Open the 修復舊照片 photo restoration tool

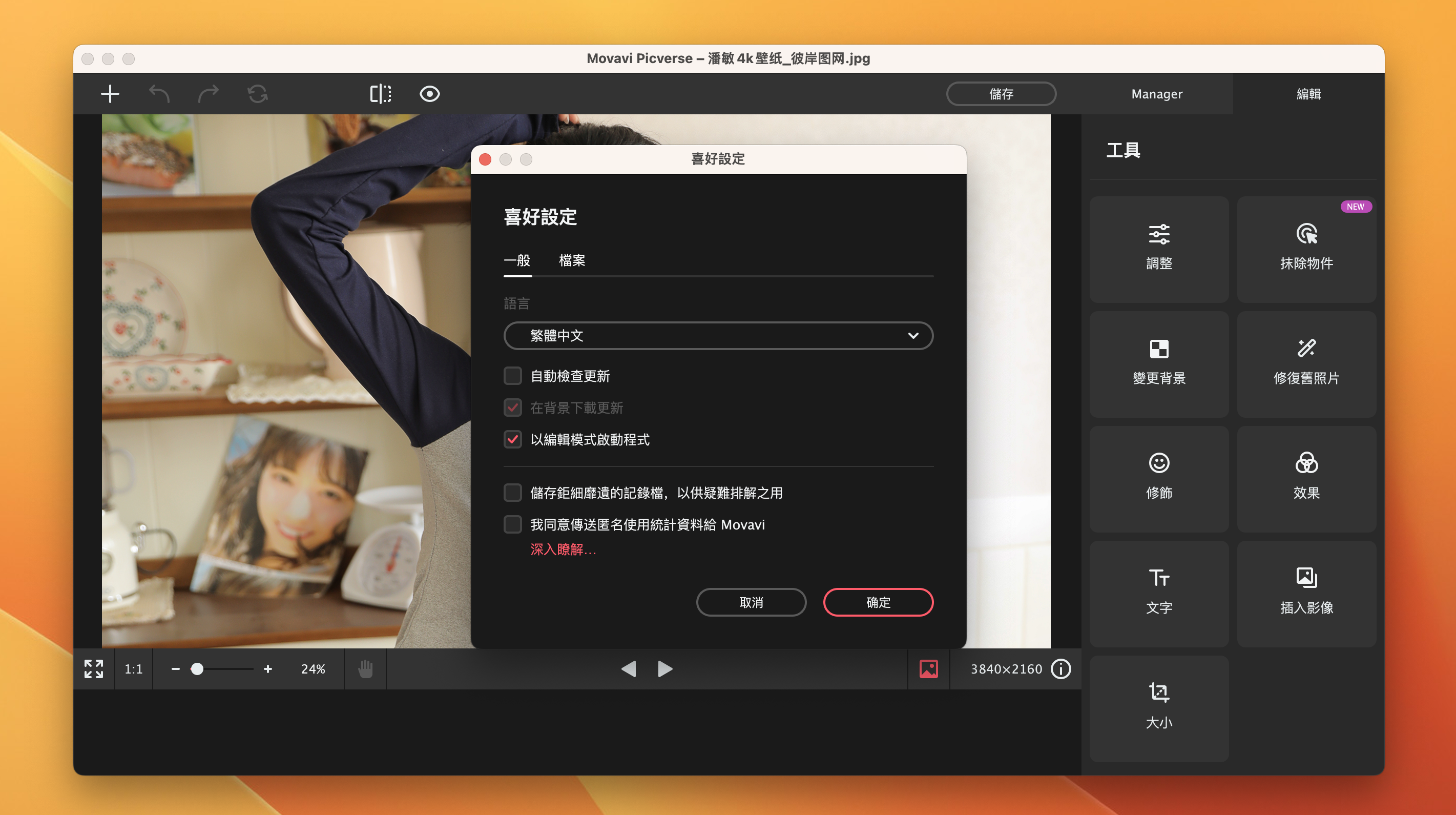[x=1306, y=363]
